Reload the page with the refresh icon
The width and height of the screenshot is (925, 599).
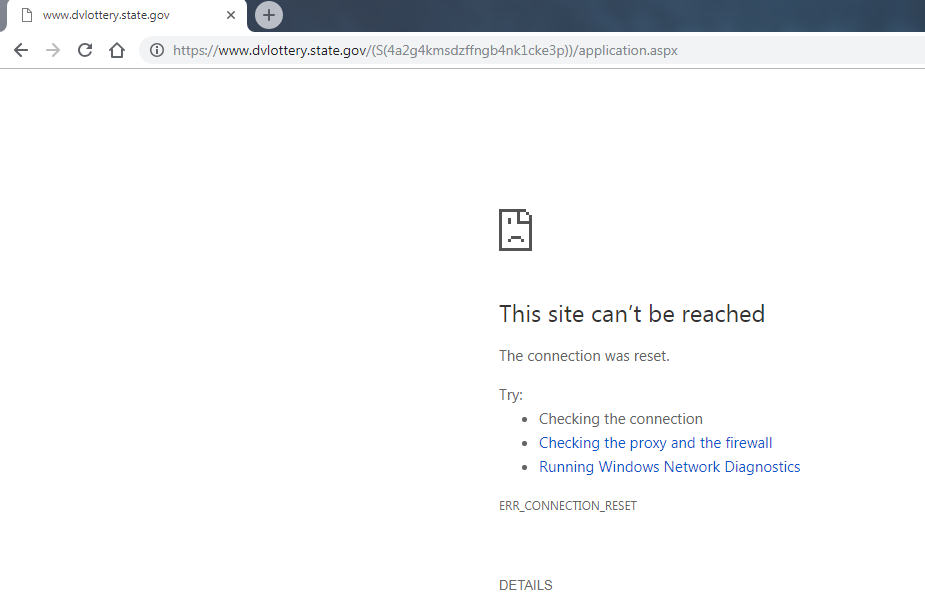pos(85,50)
